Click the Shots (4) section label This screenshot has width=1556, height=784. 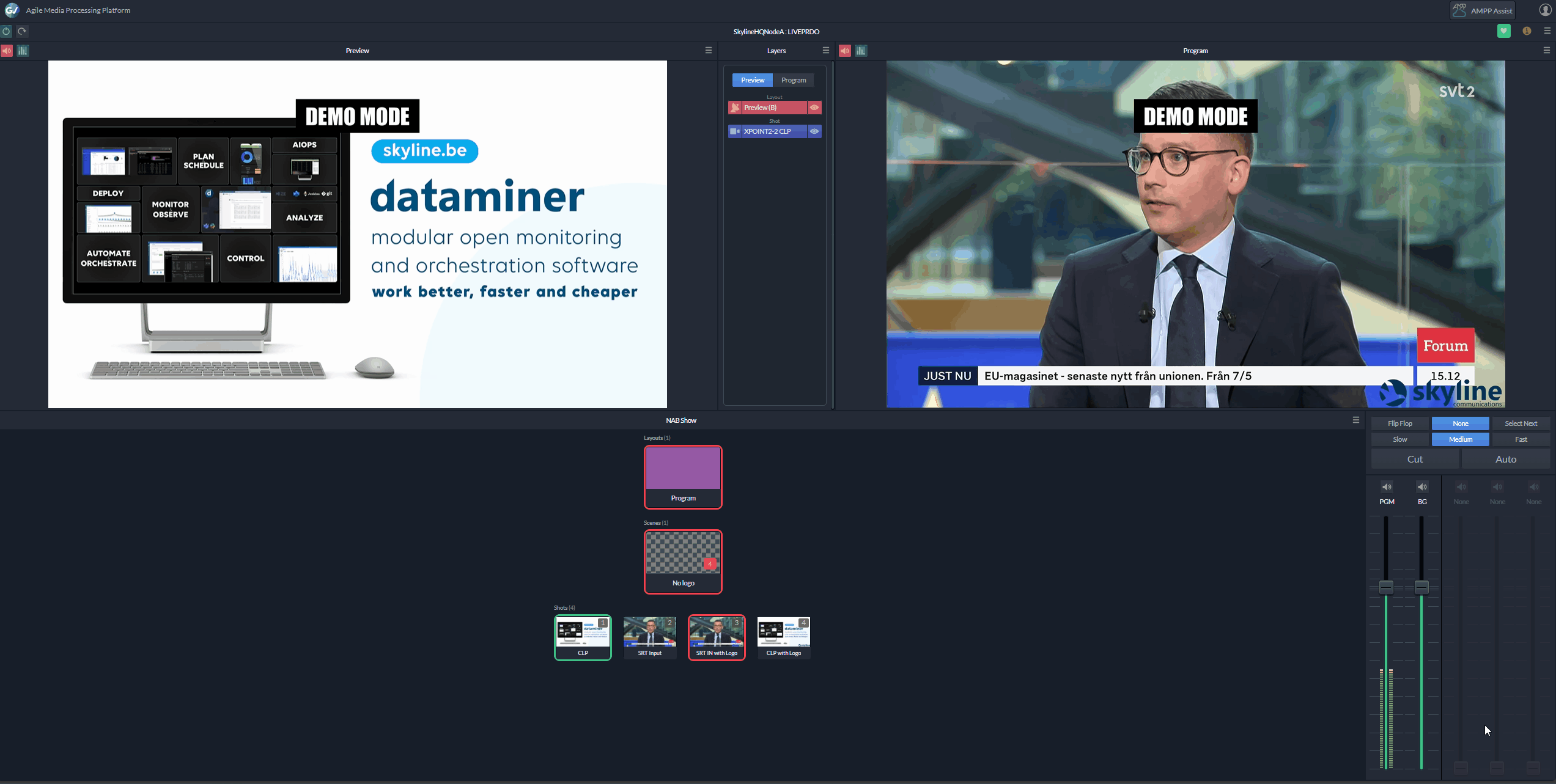tap(564, 608)
